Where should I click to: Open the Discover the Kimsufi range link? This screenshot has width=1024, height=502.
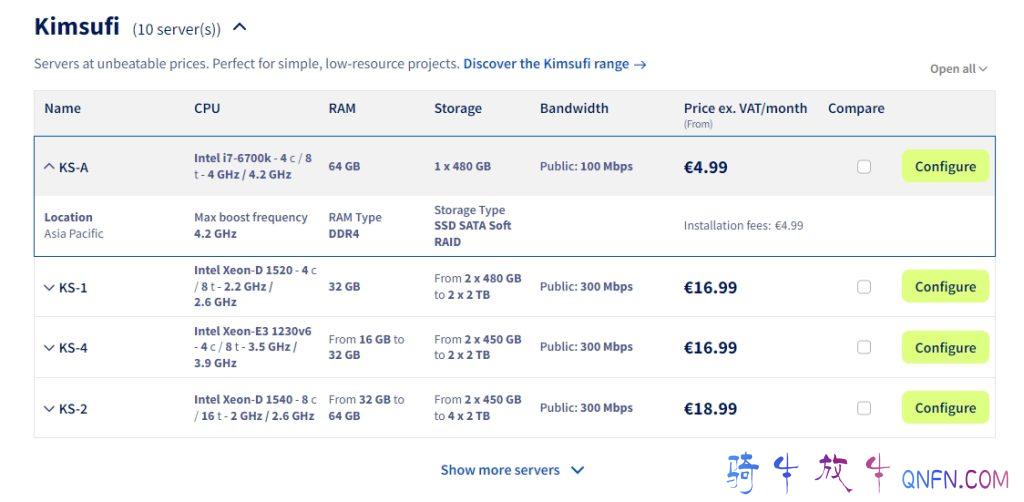click(x=546, y=64)
